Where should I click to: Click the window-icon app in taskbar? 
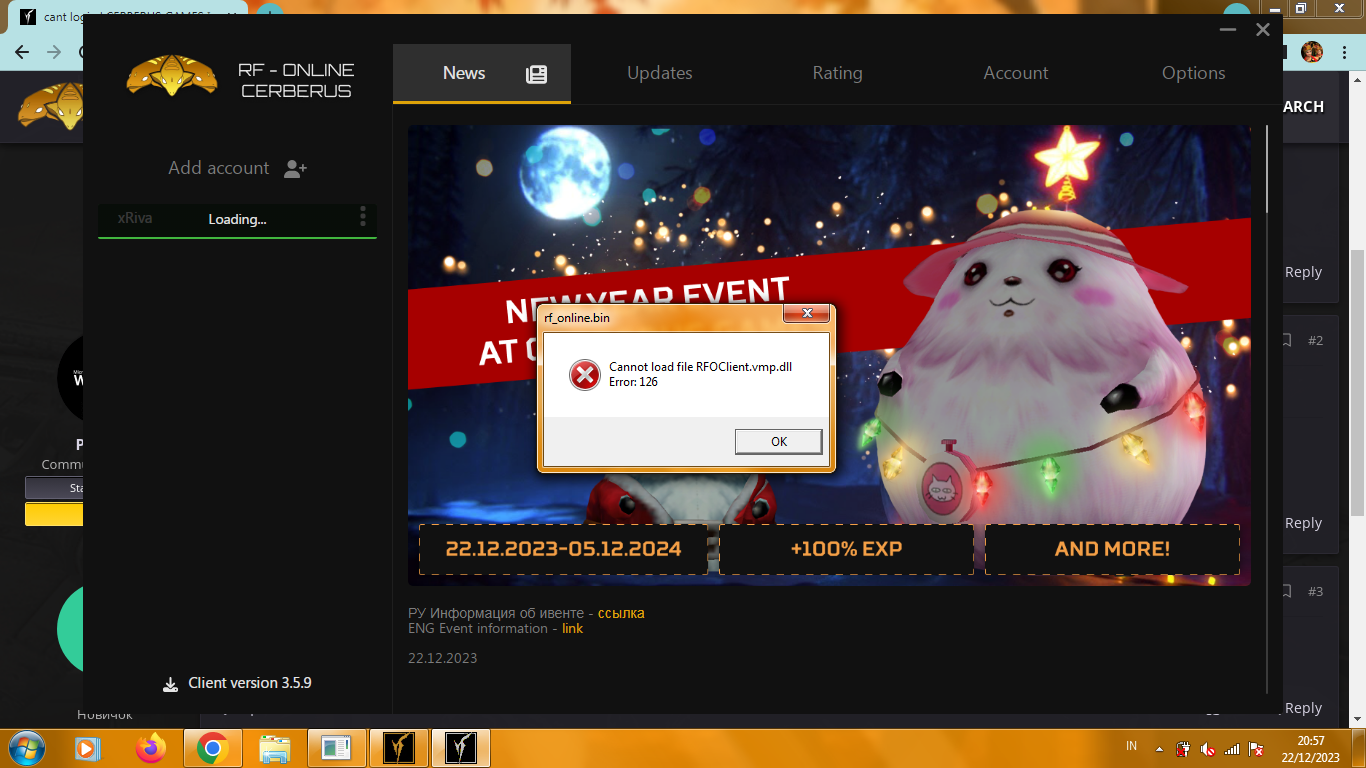point(337,748)
